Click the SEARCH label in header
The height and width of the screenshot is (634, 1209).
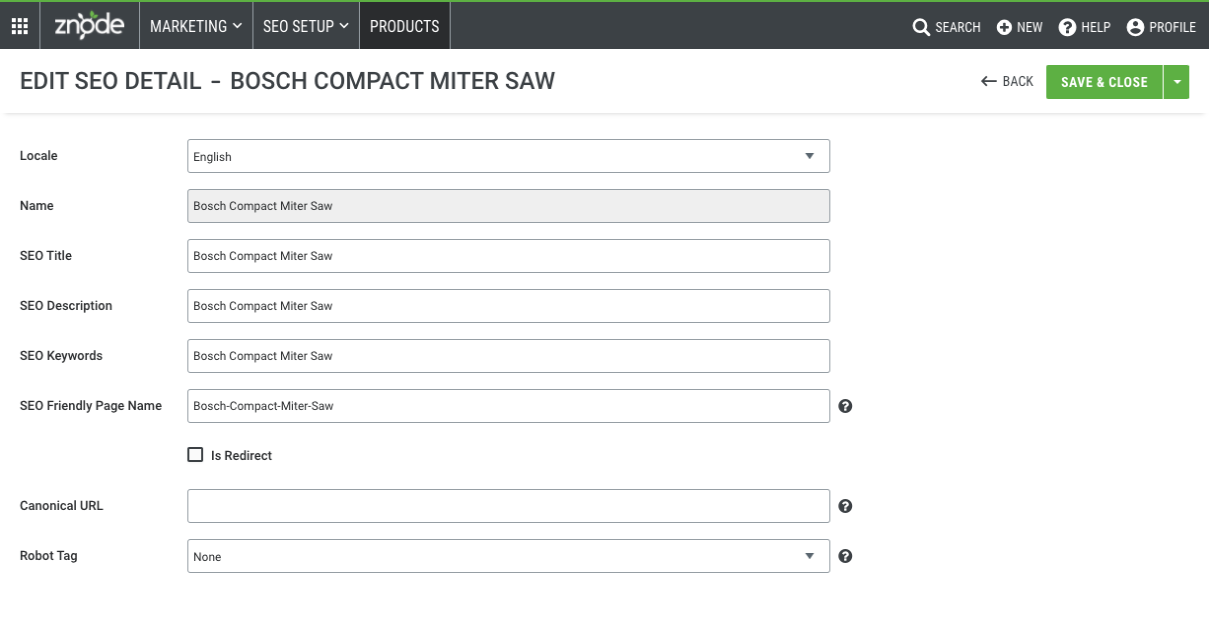(x=958, y=27)
